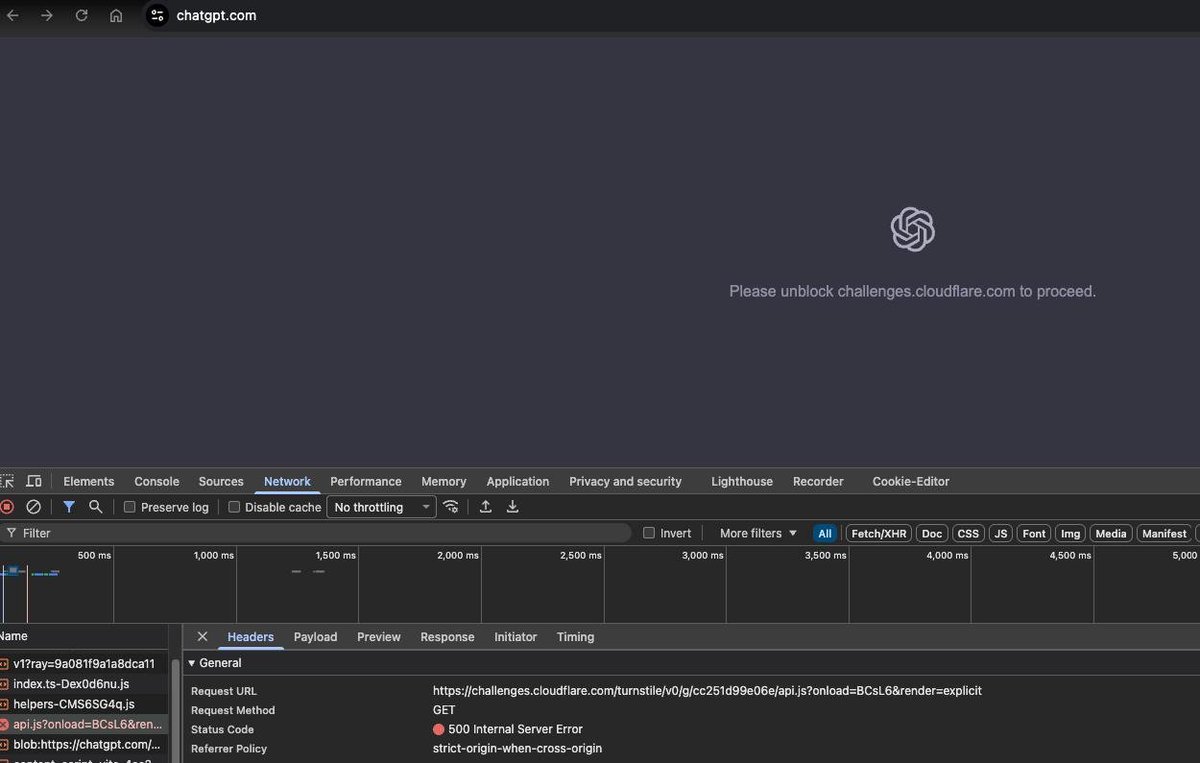Open the No throttling dropdown
Image resolution: width=1200 pixels, height=763 pixels.
click(x=381, y=507)
